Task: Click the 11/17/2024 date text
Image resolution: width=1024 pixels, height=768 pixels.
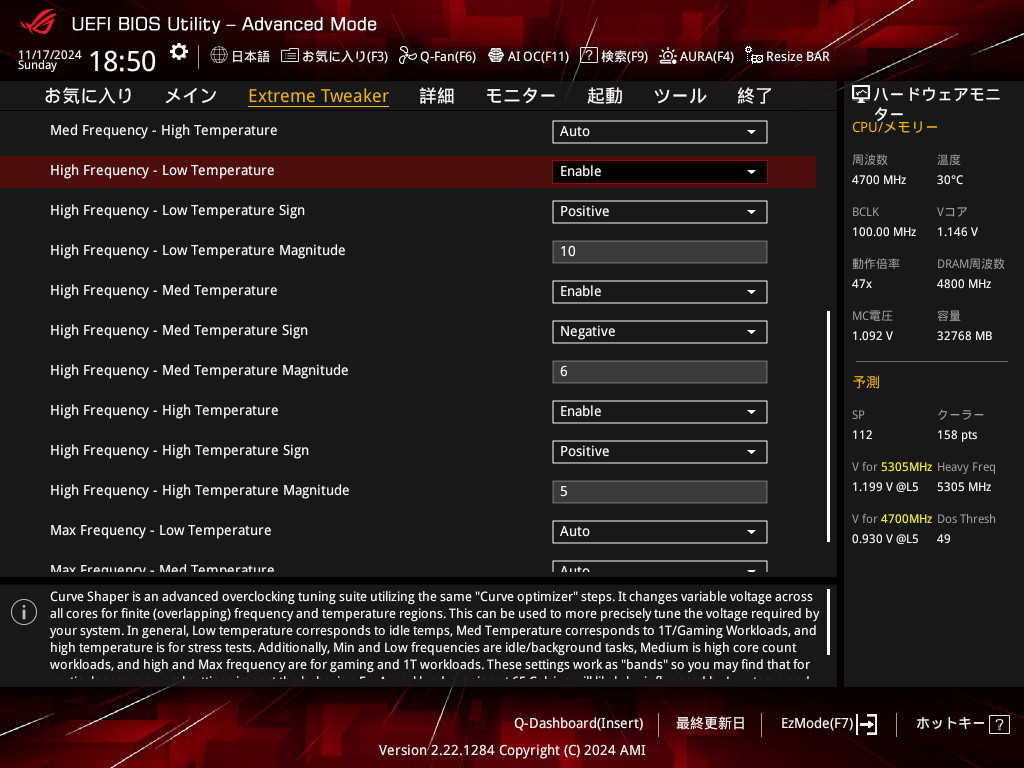Action: (x=49, y=54)
